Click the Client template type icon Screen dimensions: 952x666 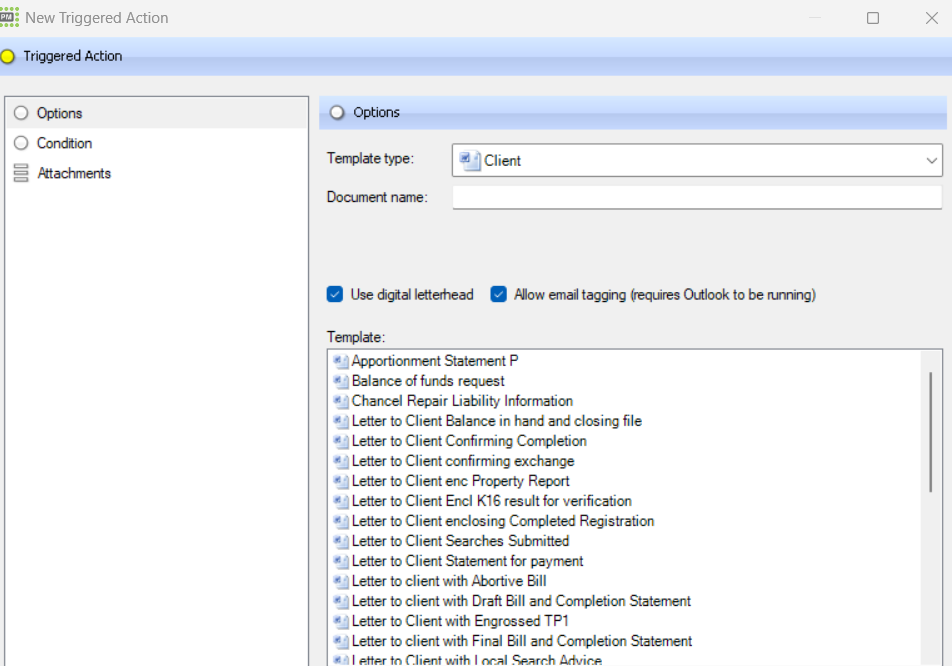click(x=469, y=160)
